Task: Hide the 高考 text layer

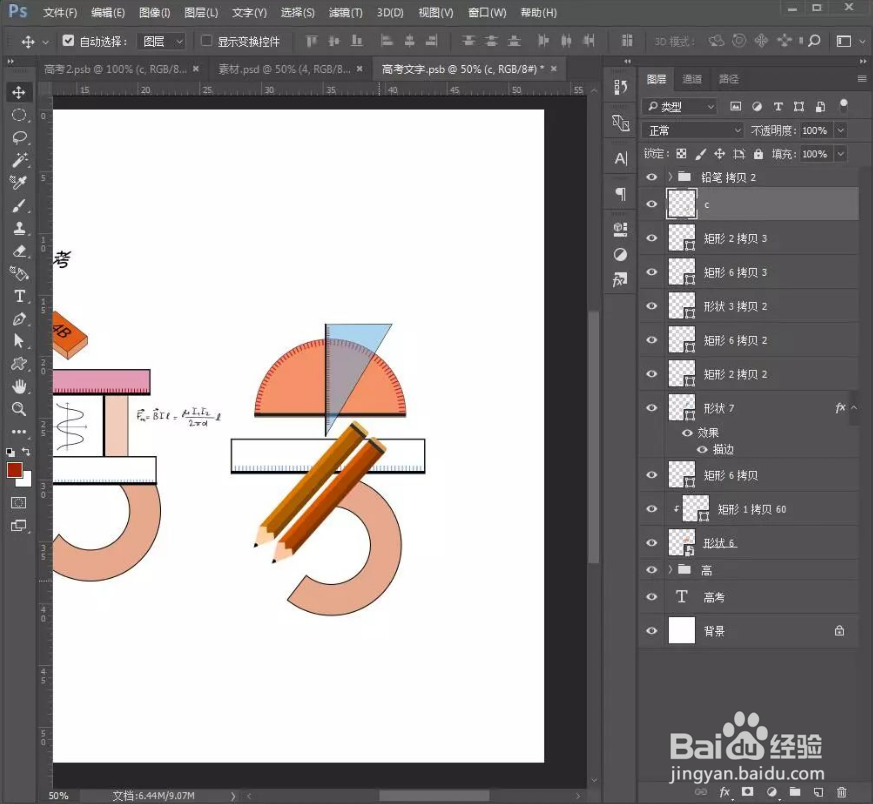Action: click(x=651, y=596)
